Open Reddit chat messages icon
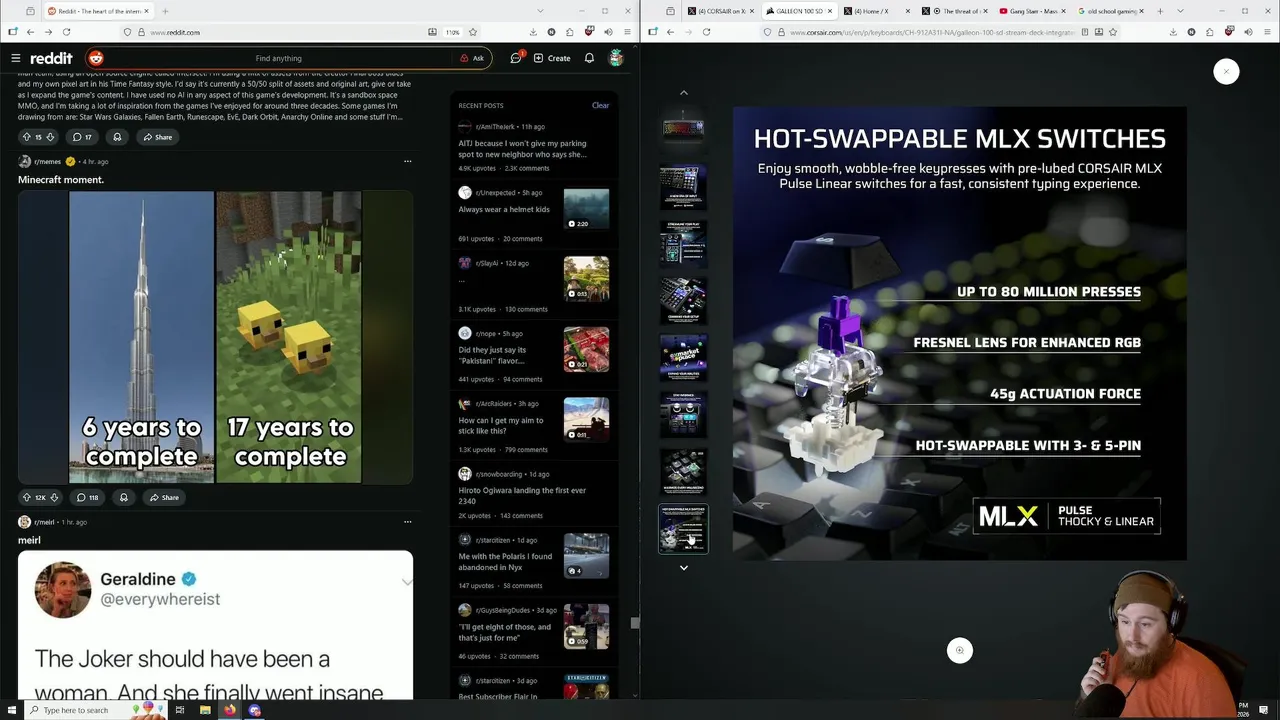This screenshot has width=1280, height=720. point(516,58)
